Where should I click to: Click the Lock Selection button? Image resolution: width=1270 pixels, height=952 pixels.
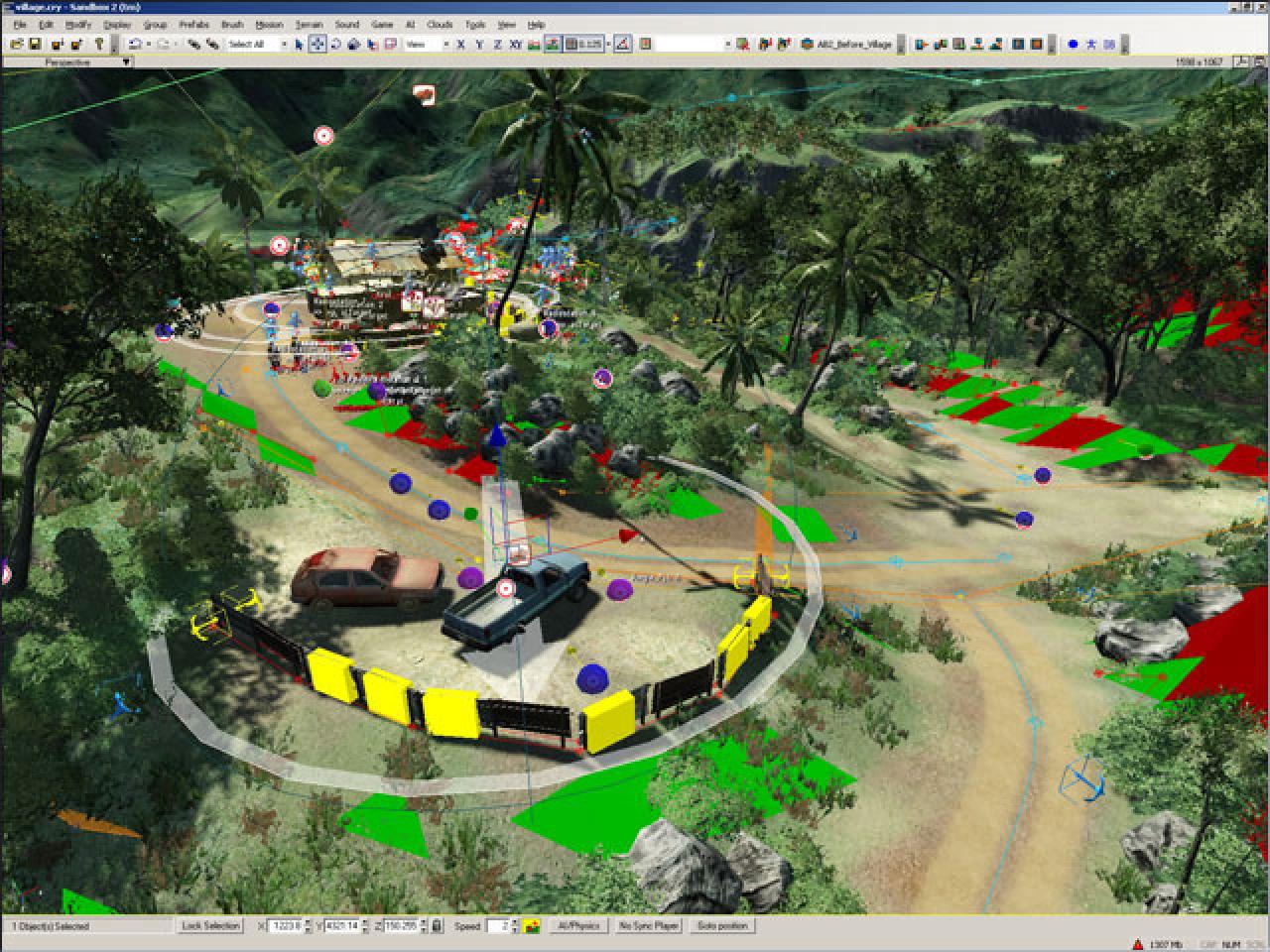pos(210,925)
